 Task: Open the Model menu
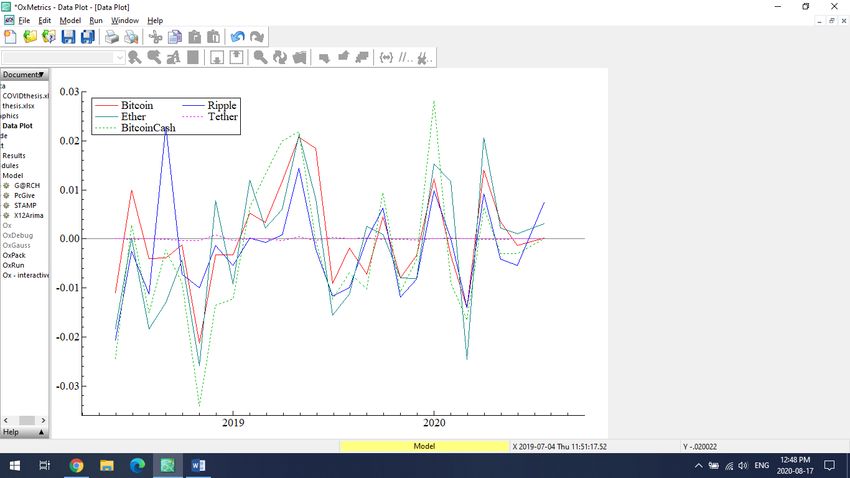(70, 21)
